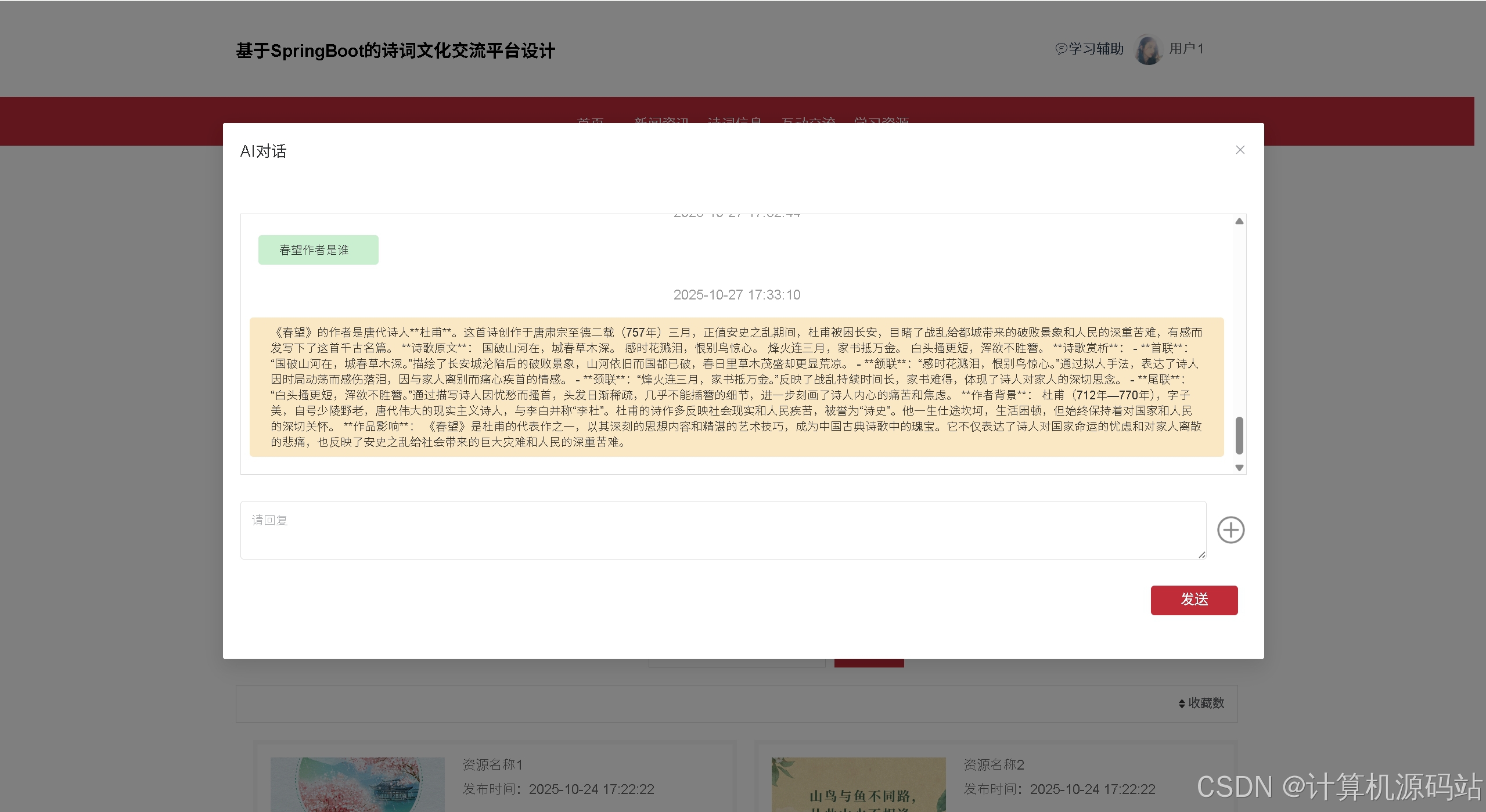Viewport: 1486px width, 812px height.
Task: Sort by 收藏数
Action: coord(1201,703)
